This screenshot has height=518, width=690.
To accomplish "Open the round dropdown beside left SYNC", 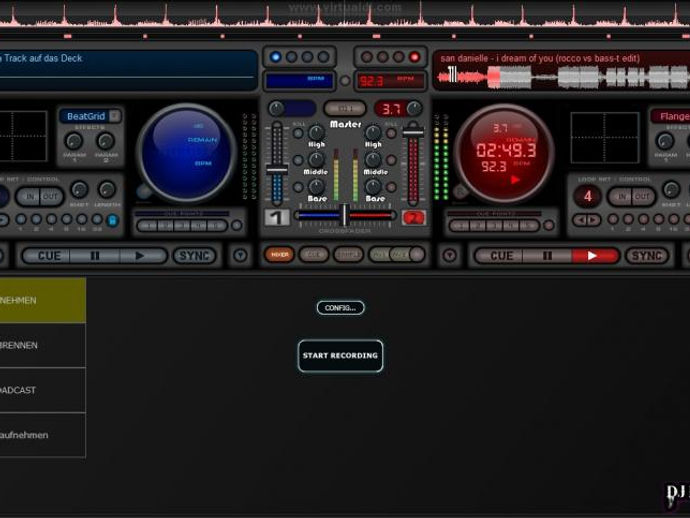I will 240,255.
